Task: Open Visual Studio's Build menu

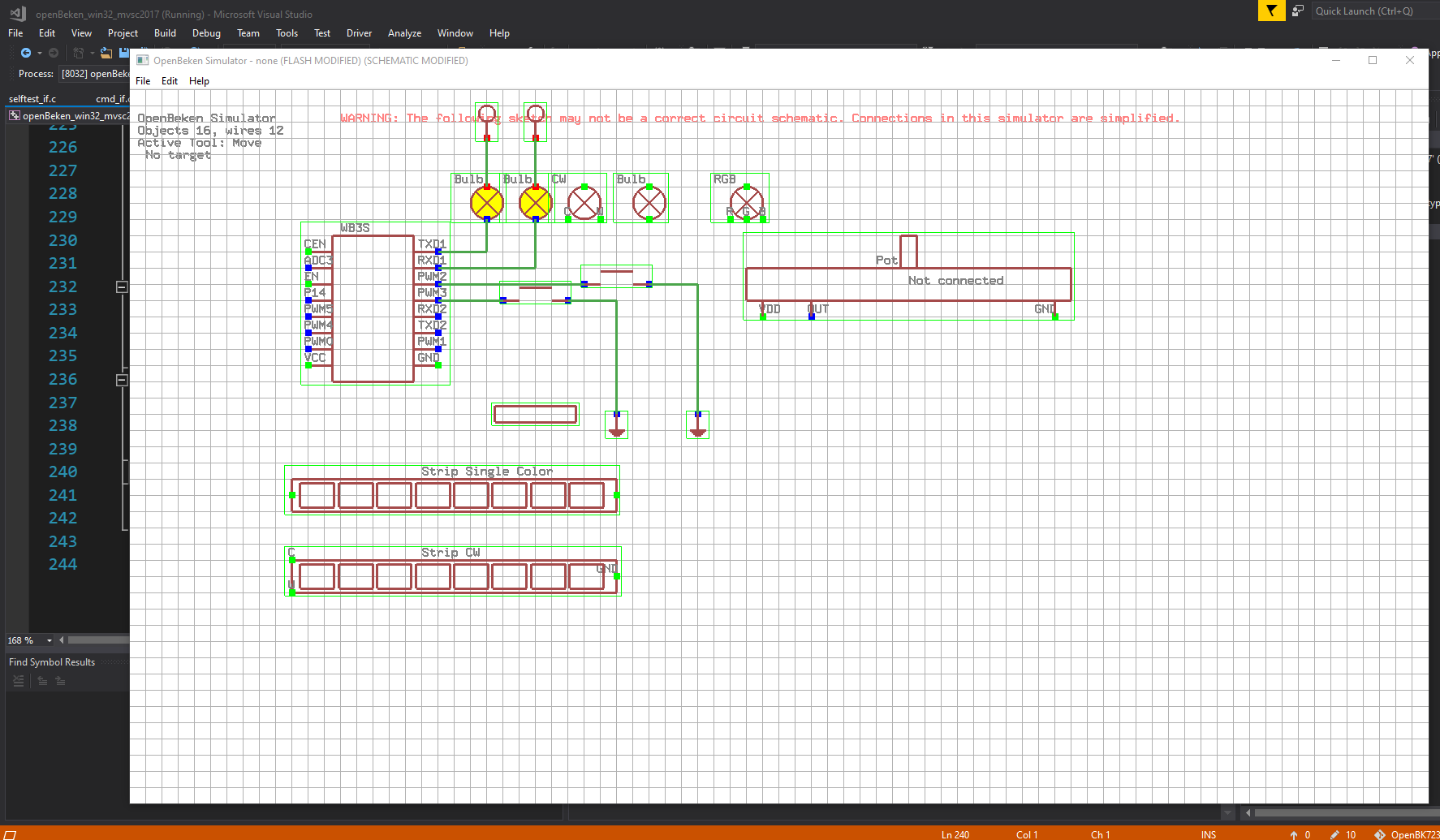Action: click(x=165, y=33)
